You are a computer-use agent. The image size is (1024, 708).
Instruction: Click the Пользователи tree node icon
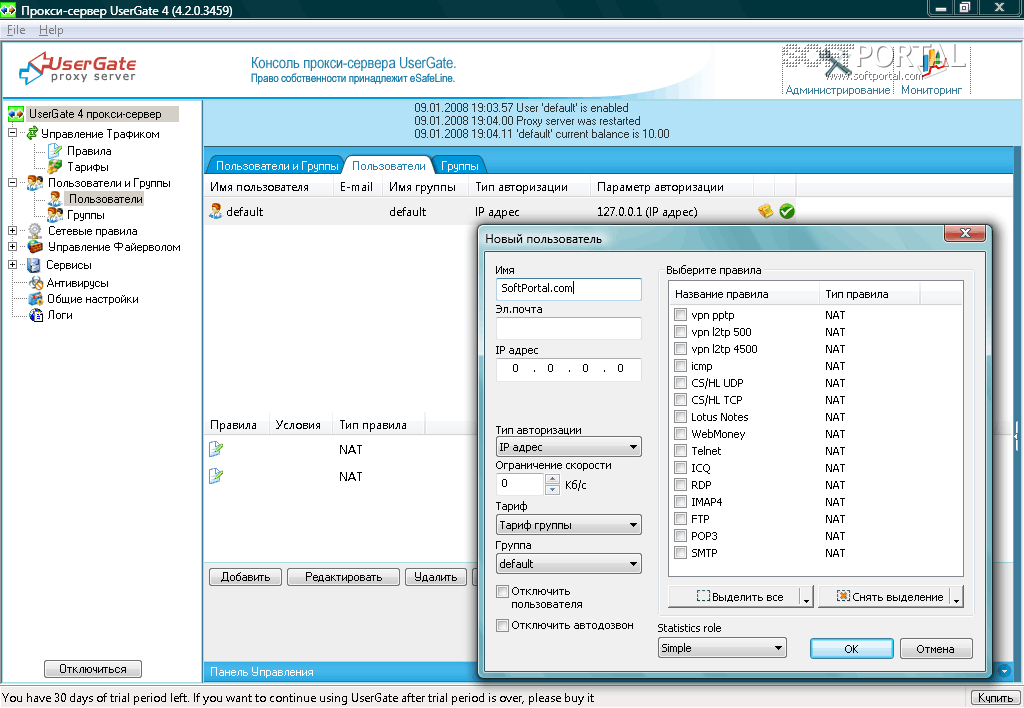pos(56,199)
